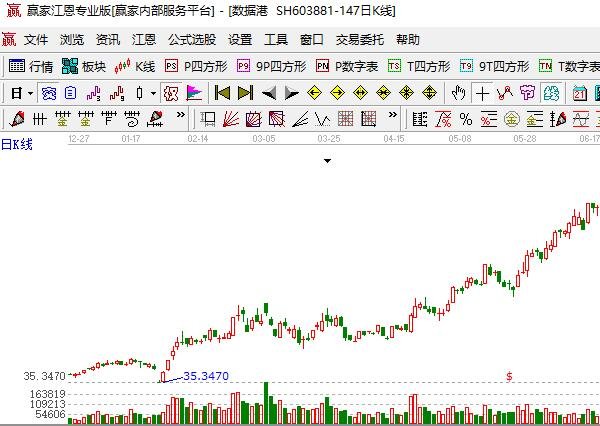Toggle the 权 ex-rights adjustment icon
This screenshot has width=600, height=426.
171,93
